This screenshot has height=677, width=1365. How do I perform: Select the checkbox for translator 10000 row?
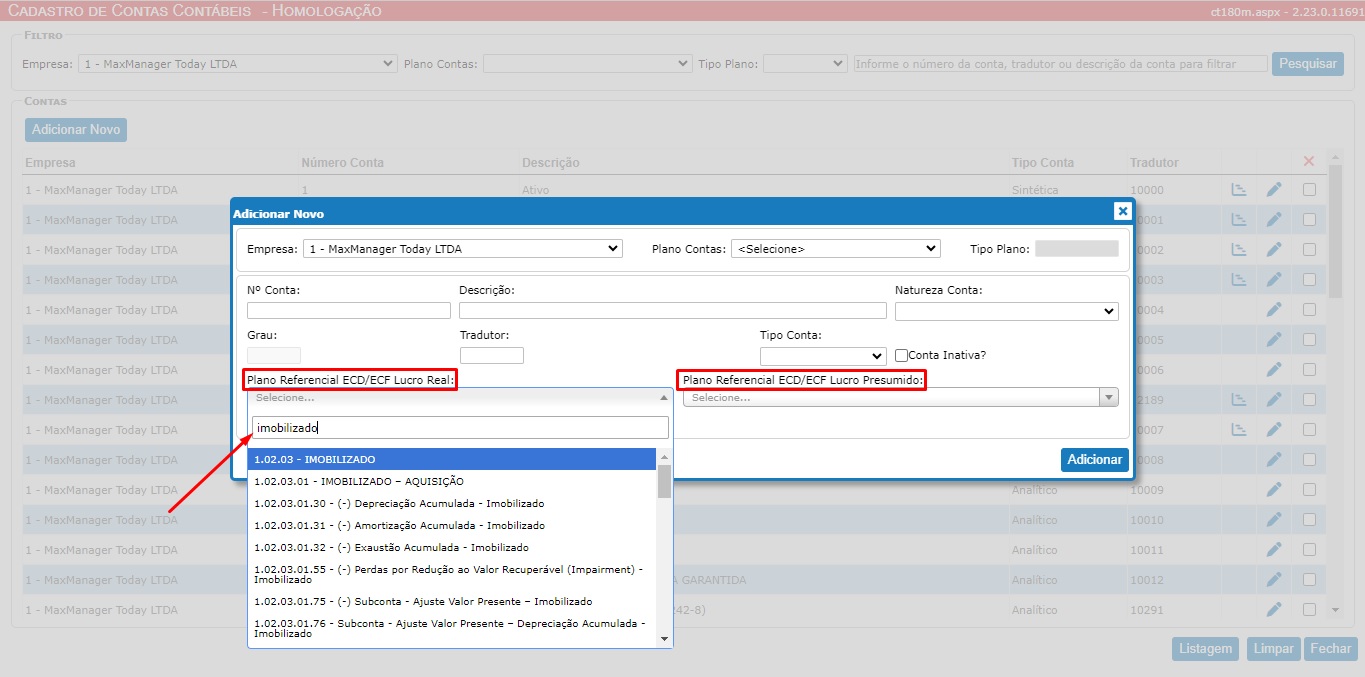pyautogui.click(x=1309, y=190)
